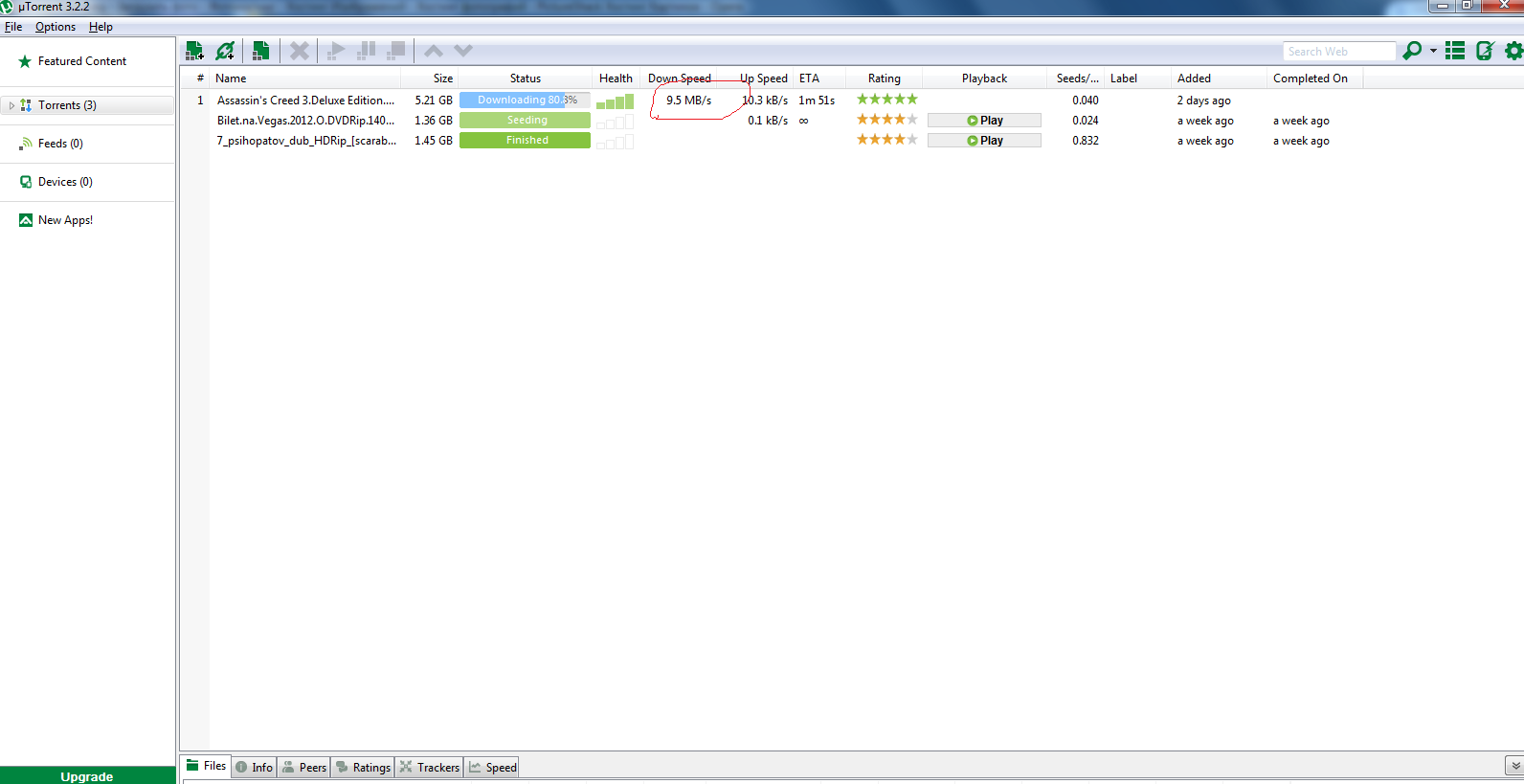This screenshot has width=1524, height=784.
Task: Click the 1m 51s ETA value
Action: pyautogui.click(x=817, y=101)
